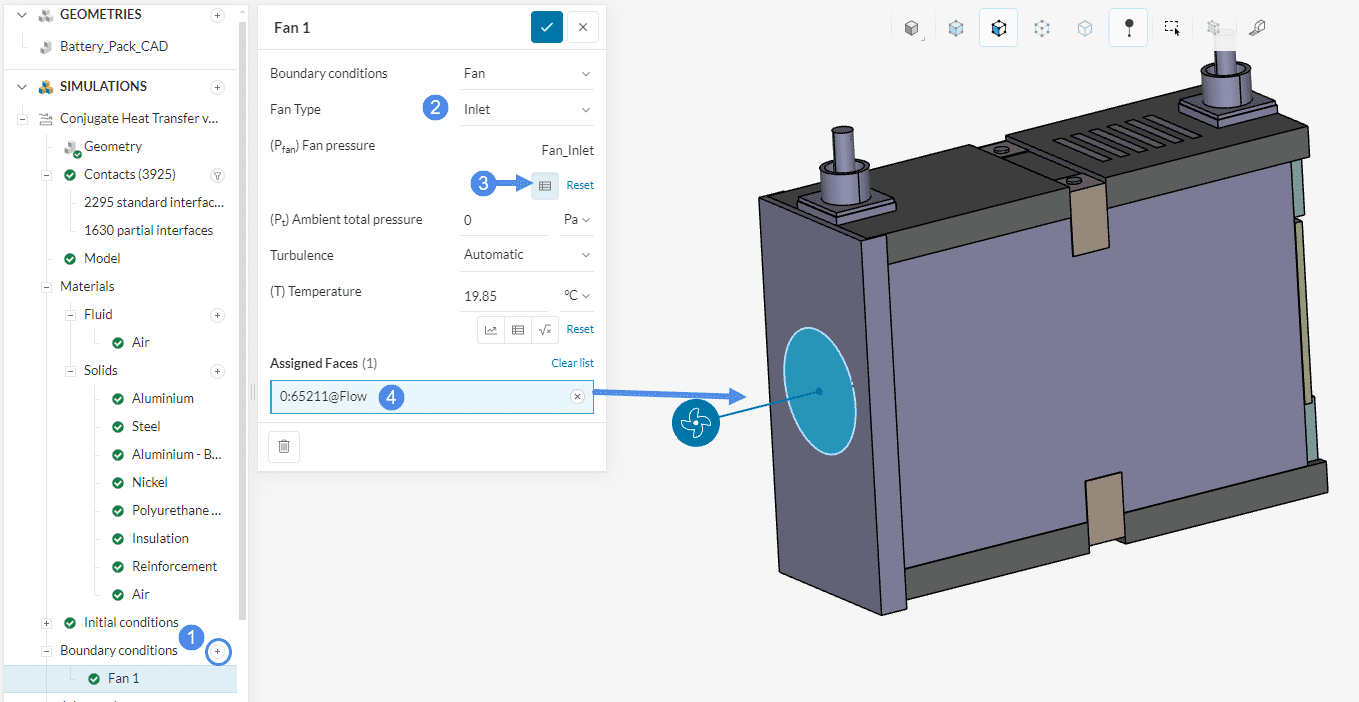Click the Ambient total pressure value field

[x=504, y=220]
